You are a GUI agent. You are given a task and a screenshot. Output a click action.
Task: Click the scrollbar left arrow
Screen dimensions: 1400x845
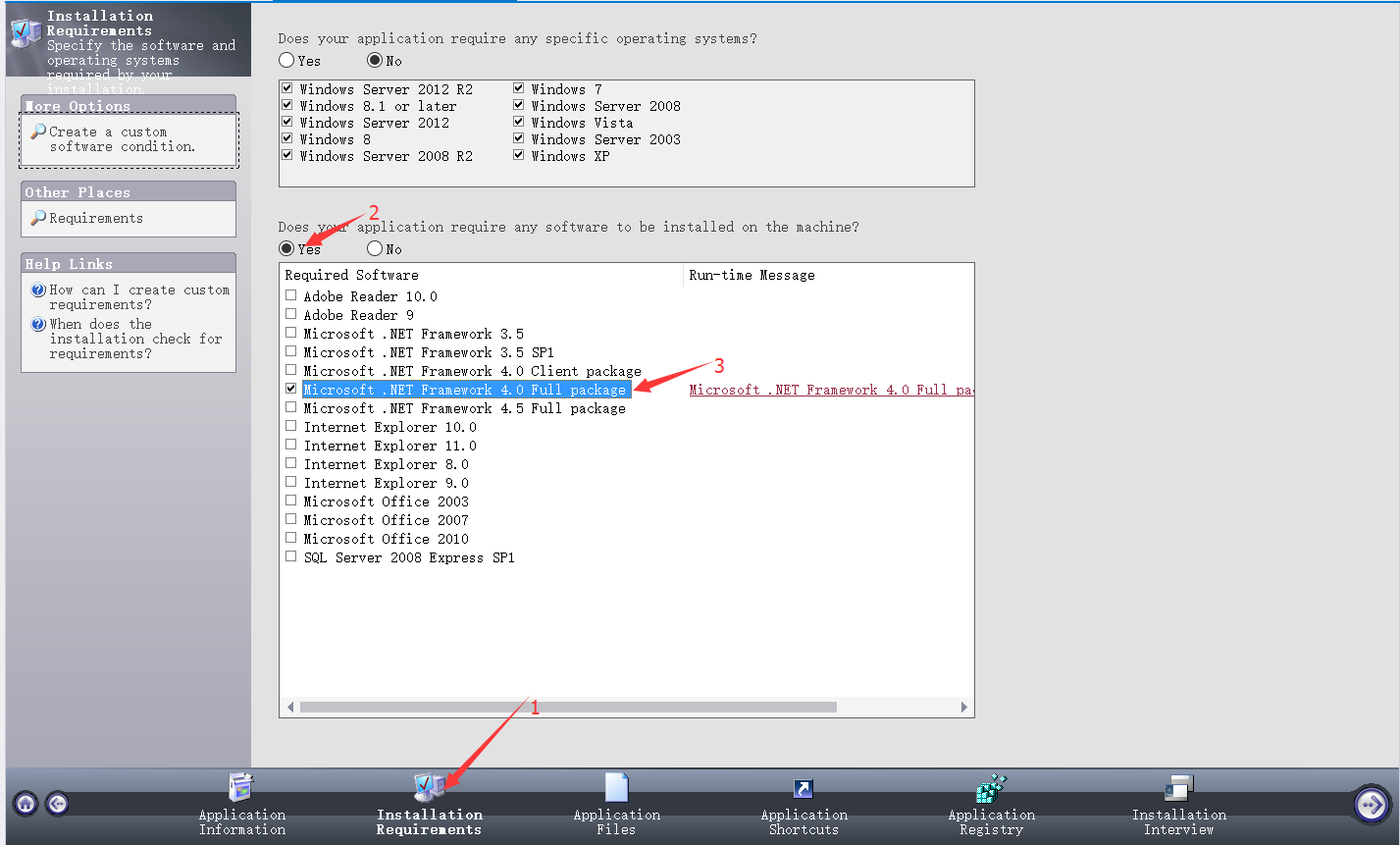[x=290, y=707]
